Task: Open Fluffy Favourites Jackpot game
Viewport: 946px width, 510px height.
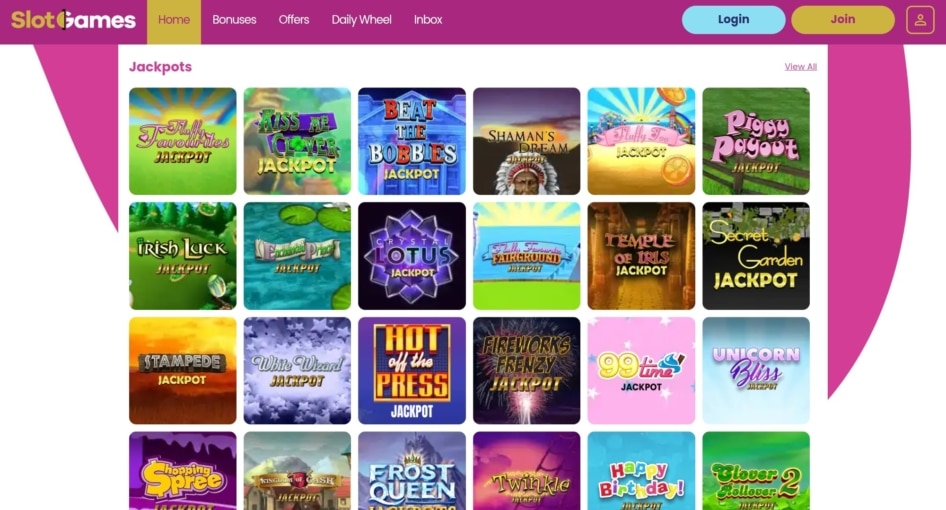Action: coord(183,141)
